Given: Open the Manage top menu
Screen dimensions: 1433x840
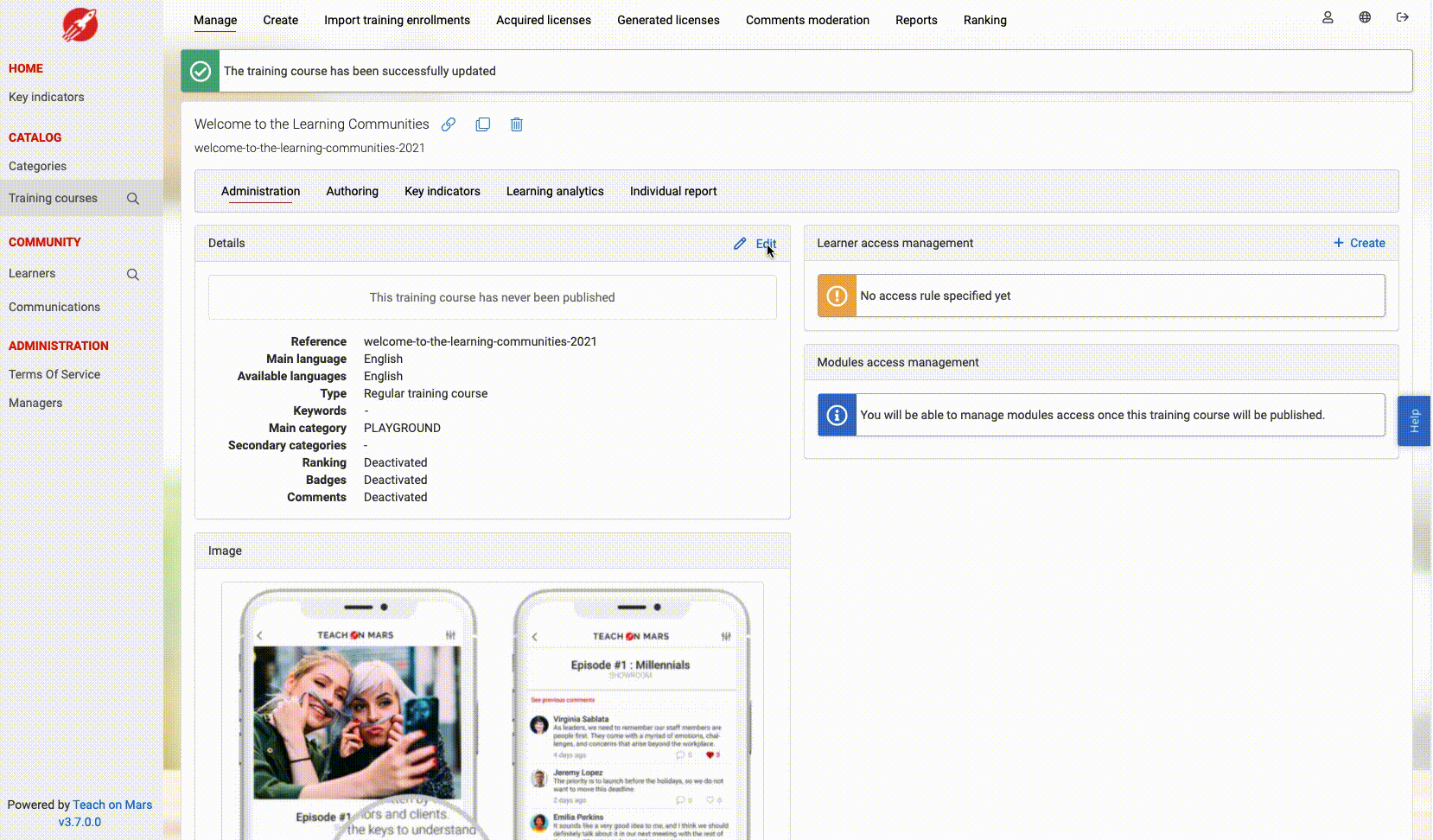Looking at the screenshot, I should pos(215,20).
